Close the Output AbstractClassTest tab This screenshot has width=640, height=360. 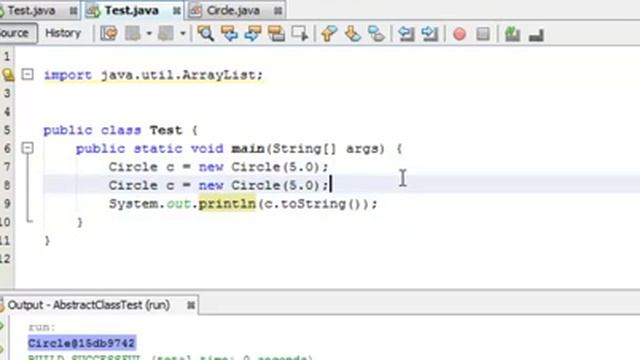tap(191, 305)
